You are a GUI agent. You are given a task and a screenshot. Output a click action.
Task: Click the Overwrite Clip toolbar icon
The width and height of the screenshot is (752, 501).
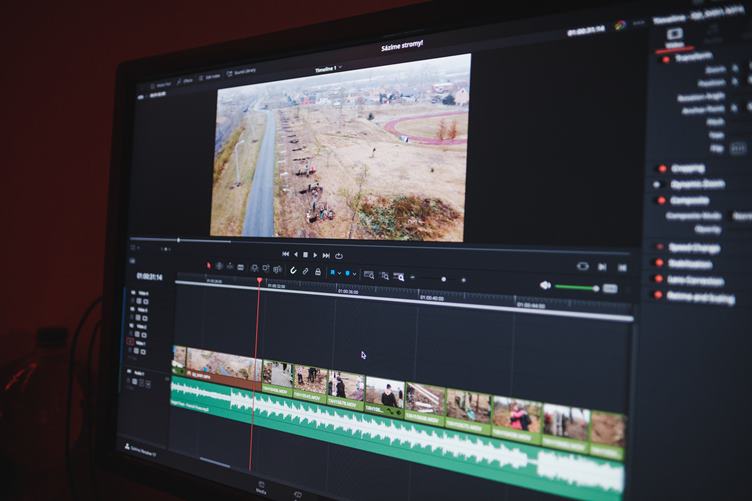point(266,268)
